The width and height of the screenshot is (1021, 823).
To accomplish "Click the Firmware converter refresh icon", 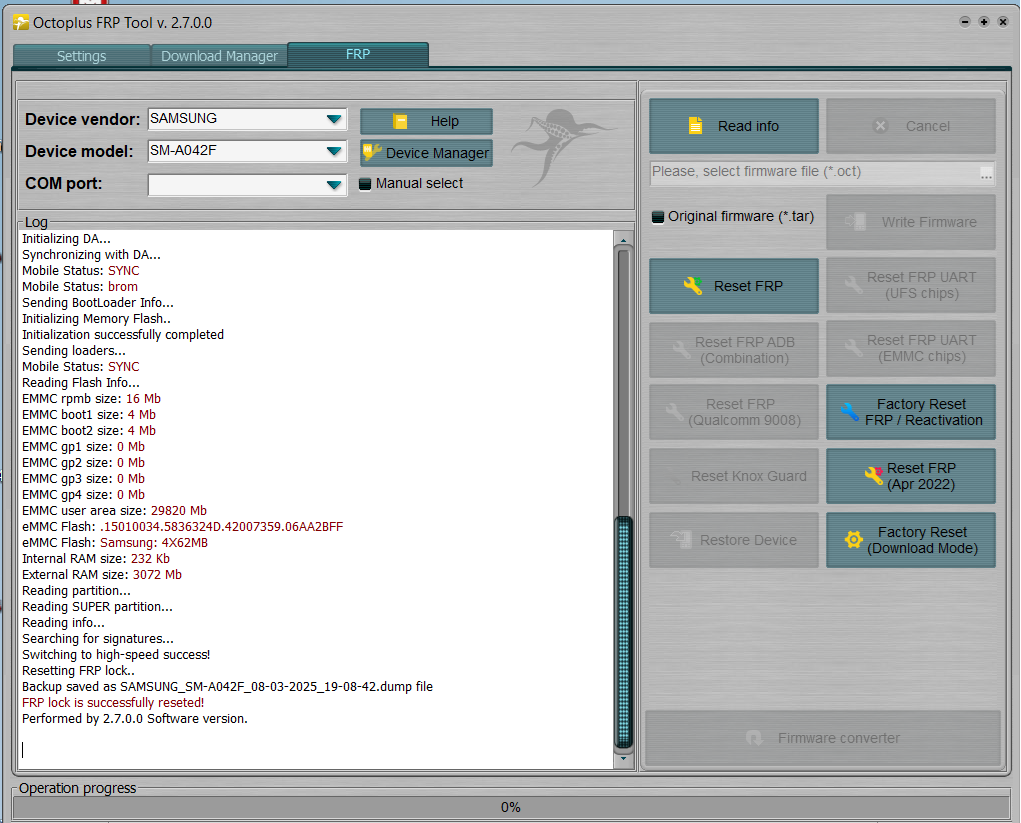I will (754, 738).
